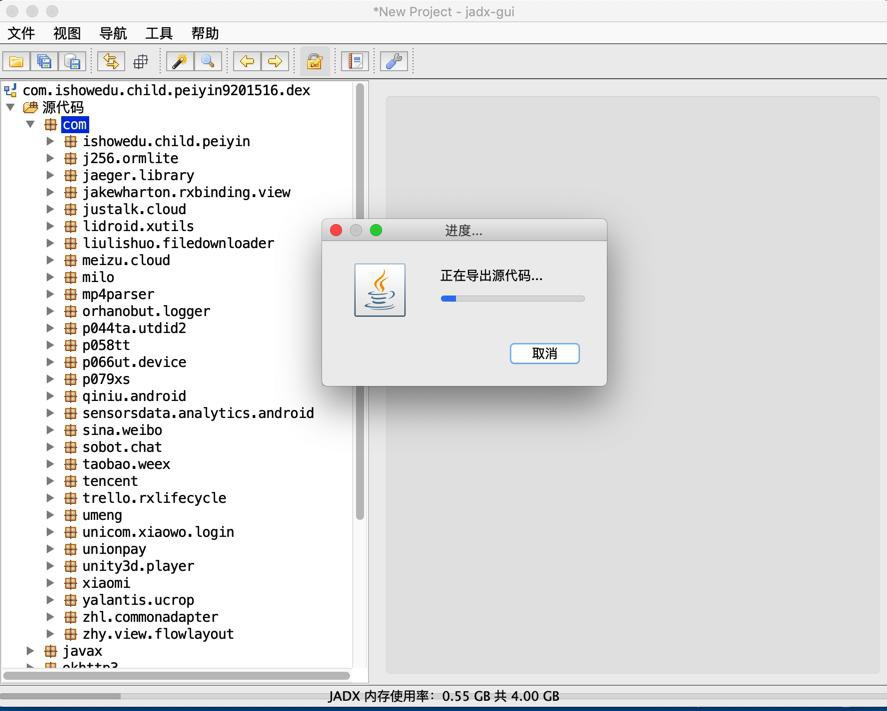Open the 工具 menu
Viewport: 887px width, 711px height.
tap(159, 33)
